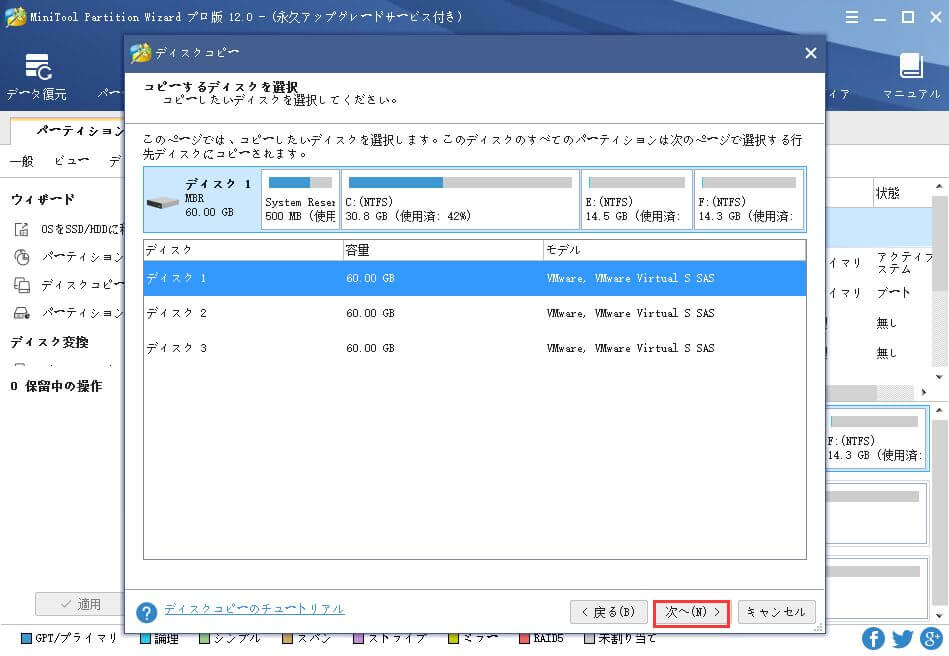Click the Apply (適用) button in main window
The height and width of the screenshot is (656, 949).
coord(80,604)
